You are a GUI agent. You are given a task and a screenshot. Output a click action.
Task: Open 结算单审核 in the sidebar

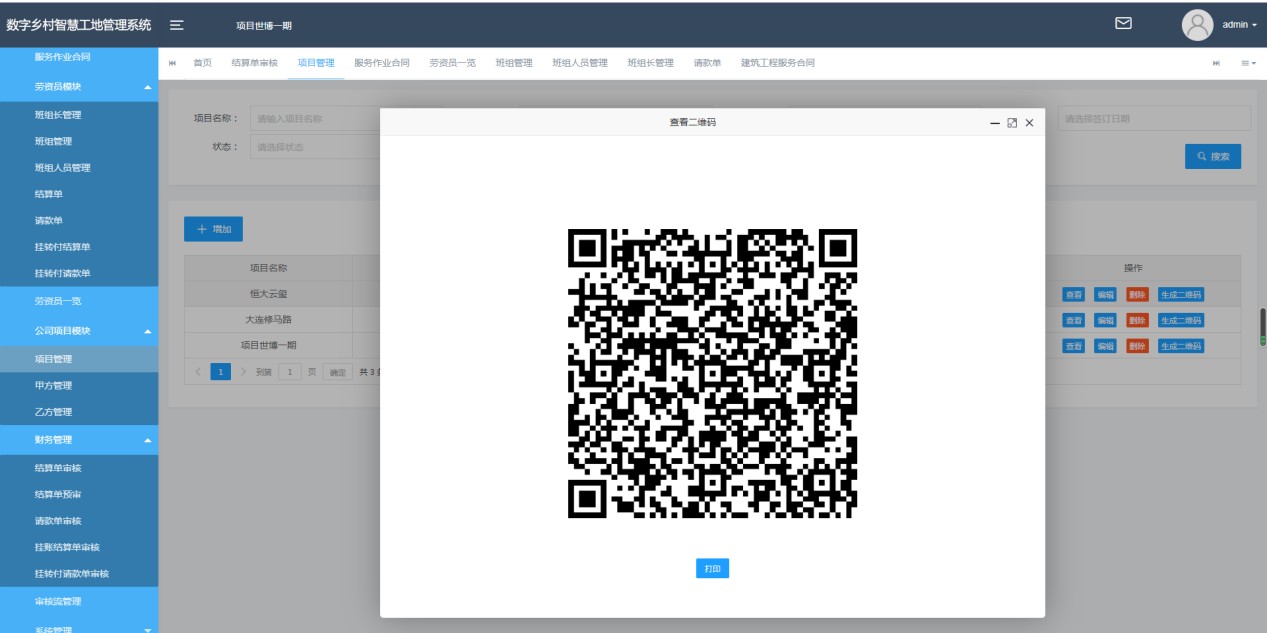click(x=79, y=468)
